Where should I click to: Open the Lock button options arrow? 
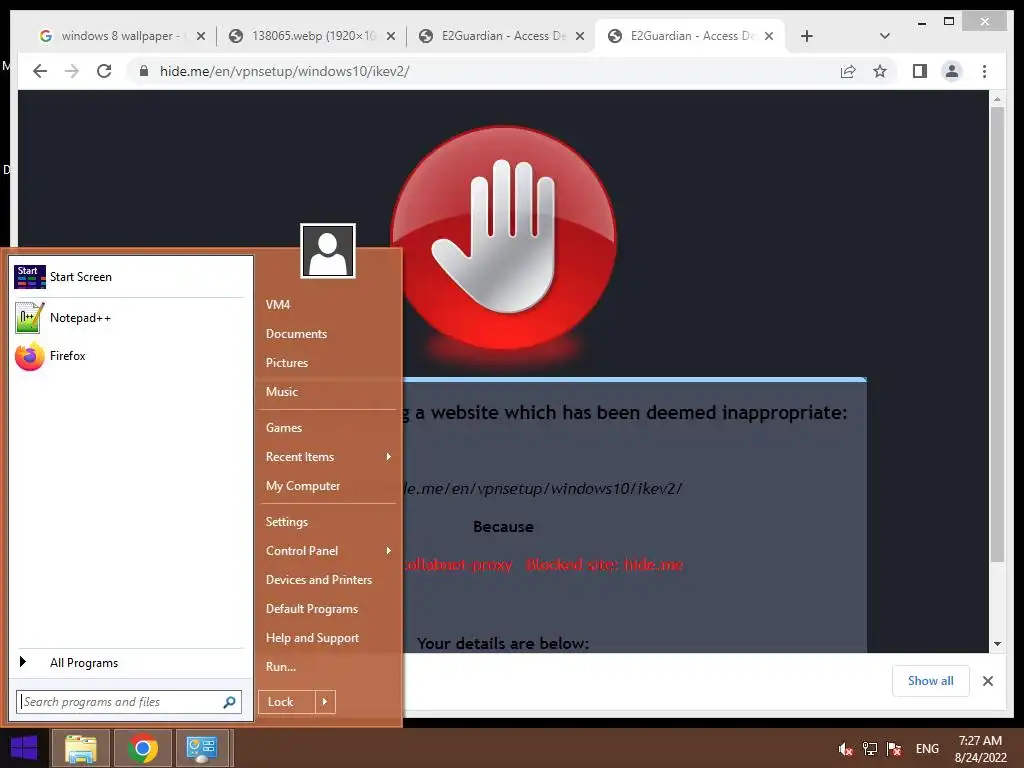[x=325, y=702]
